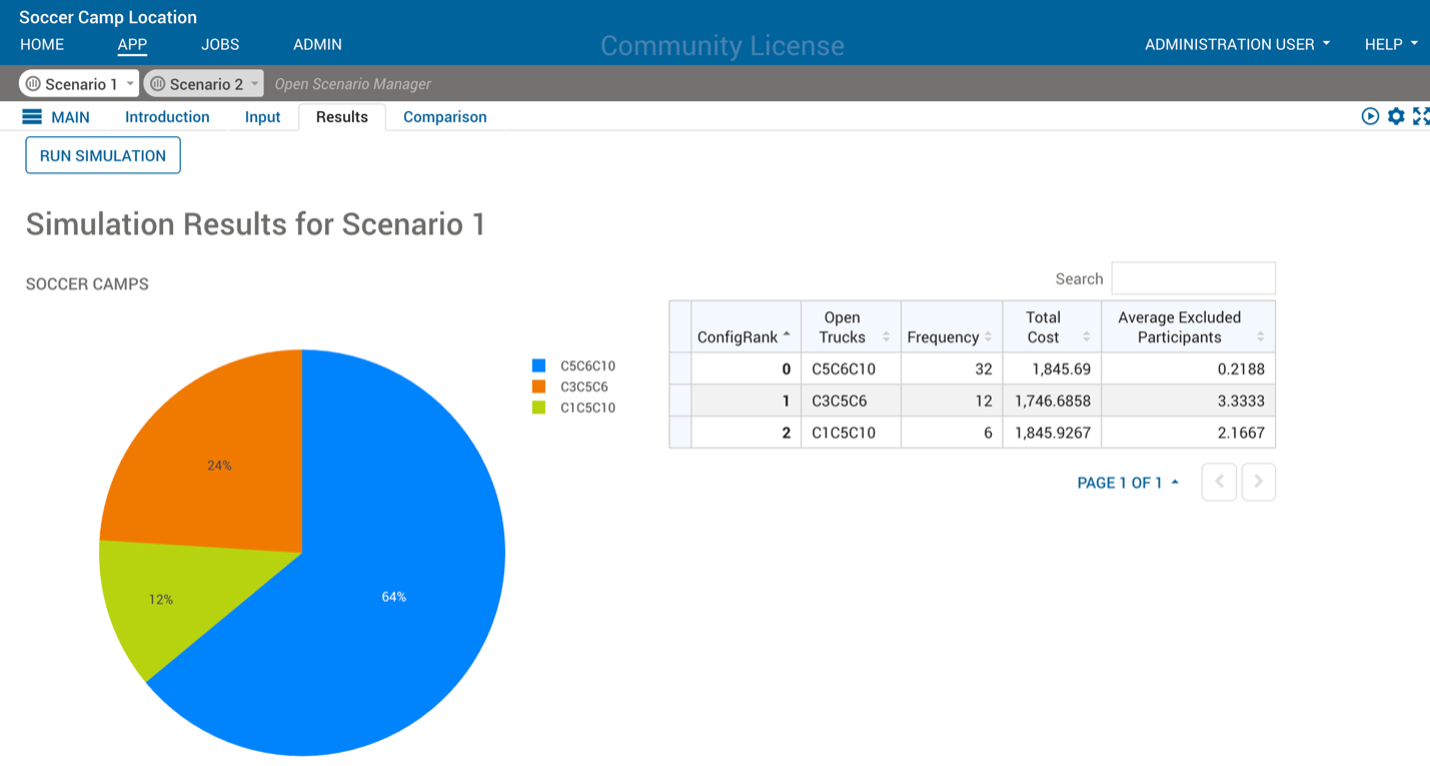
Task: Select the 3.3333 excluded participants cell
Action: pyautogui.click(x=1188, y=401)
